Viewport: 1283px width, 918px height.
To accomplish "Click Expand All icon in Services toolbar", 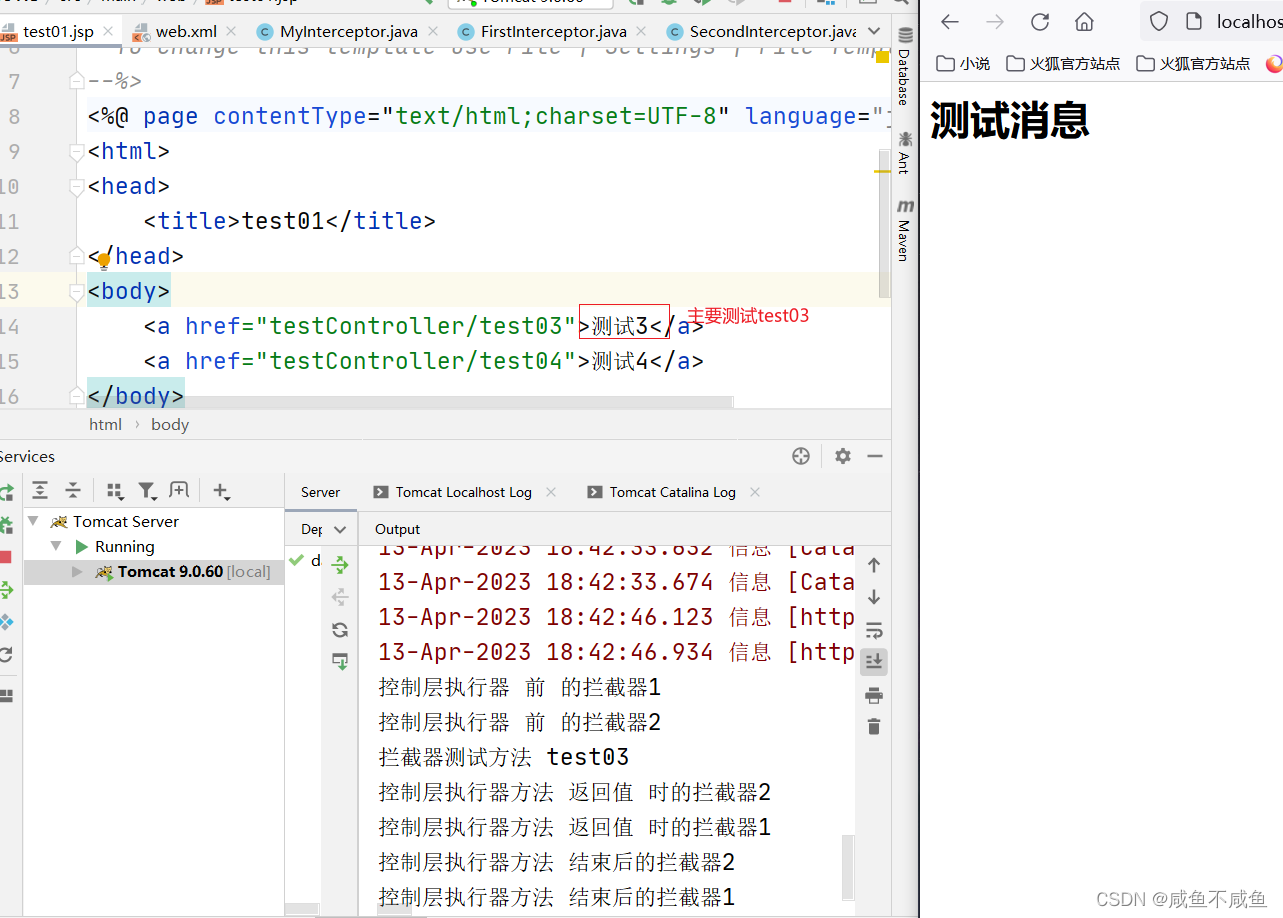I will (40, 490).
